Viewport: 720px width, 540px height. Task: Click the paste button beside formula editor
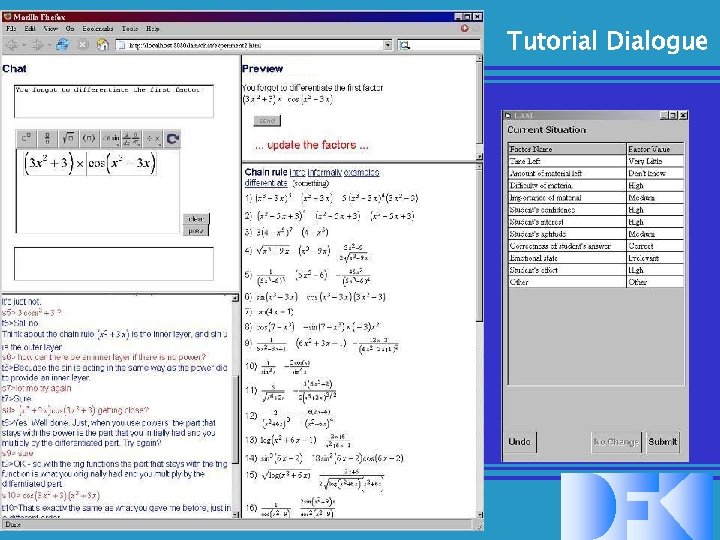point(196,231)
